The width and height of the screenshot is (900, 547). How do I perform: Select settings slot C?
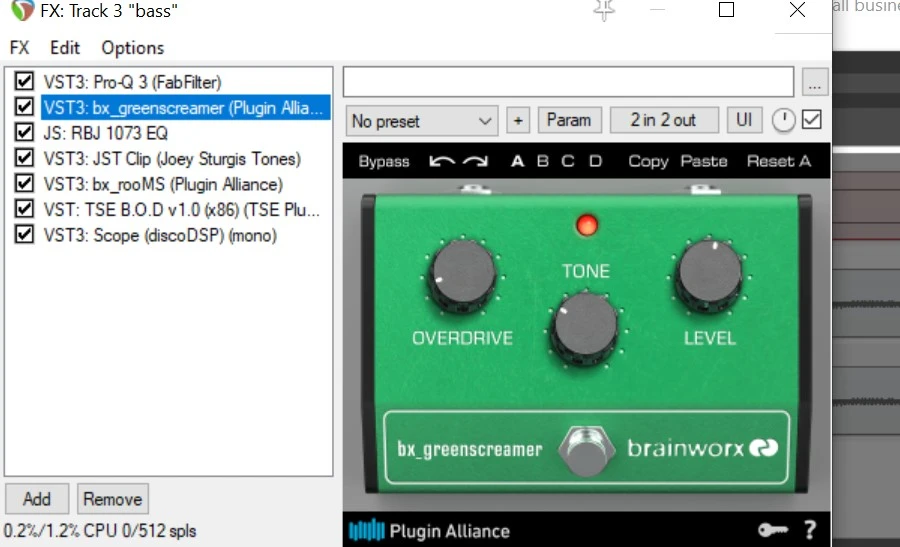(568, 161)
